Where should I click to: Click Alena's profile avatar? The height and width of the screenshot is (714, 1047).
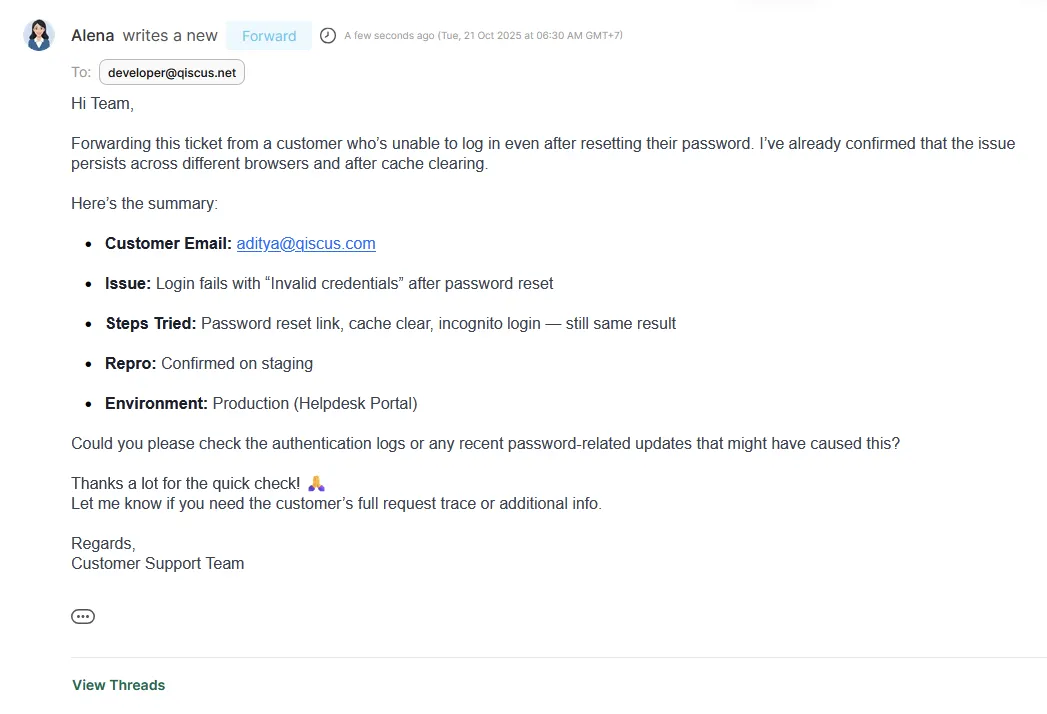(39, 35)
